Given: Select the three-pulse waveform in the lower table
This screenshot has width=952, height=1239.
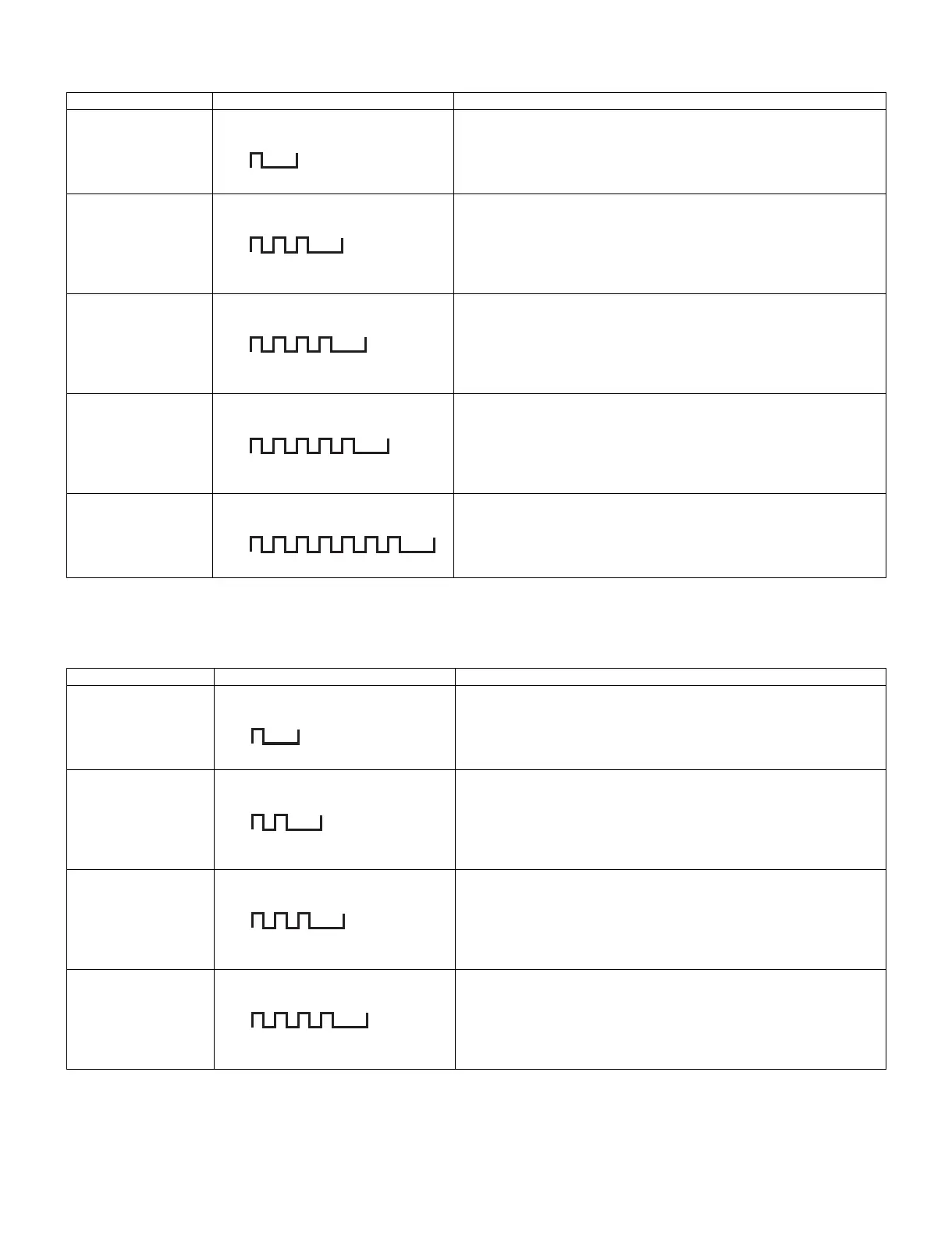Looking at the screenshot, I should 297,921.
